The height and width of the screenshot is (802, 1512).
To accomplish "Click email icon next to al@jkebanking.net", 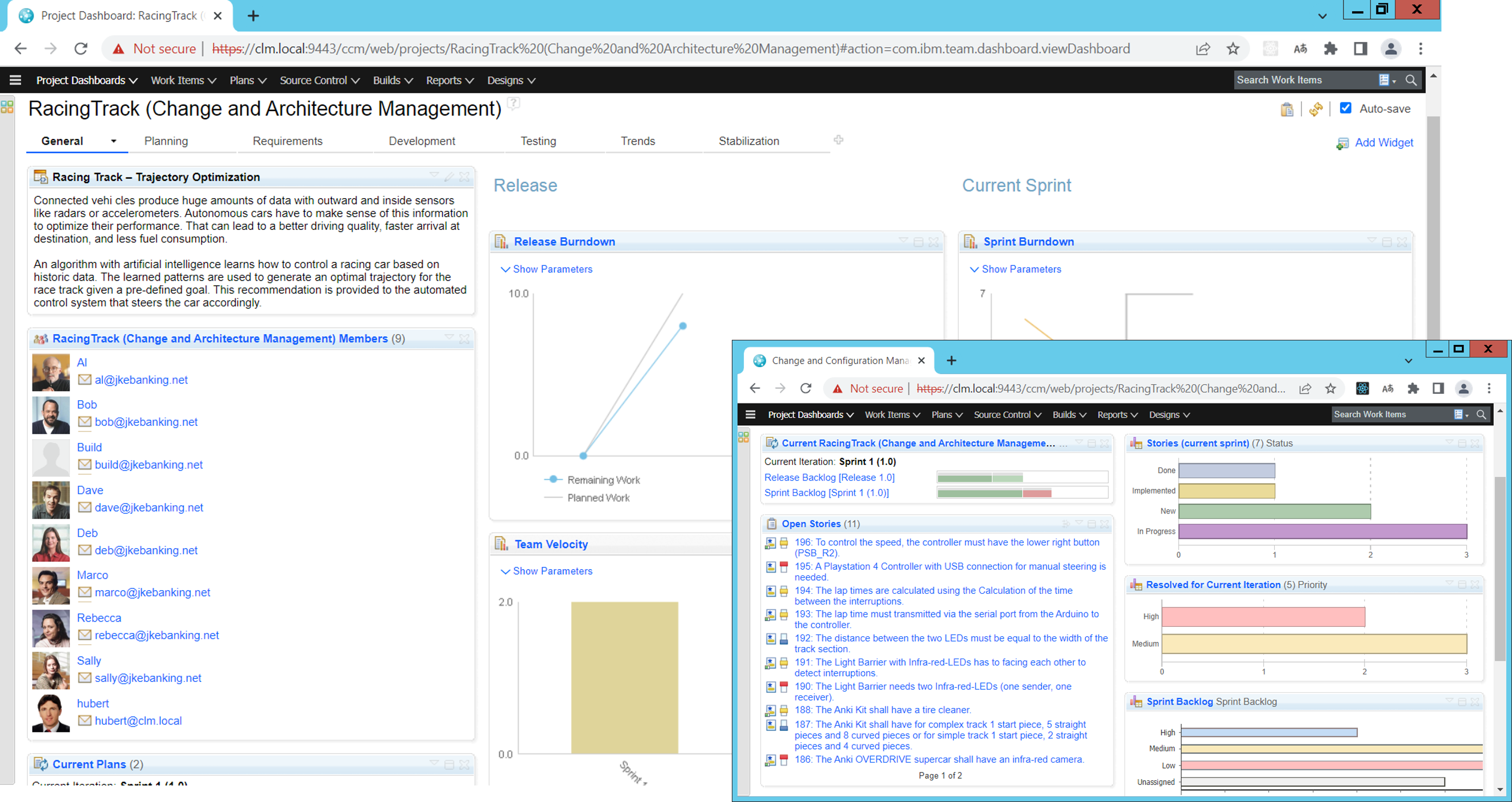I will [85, 380].
